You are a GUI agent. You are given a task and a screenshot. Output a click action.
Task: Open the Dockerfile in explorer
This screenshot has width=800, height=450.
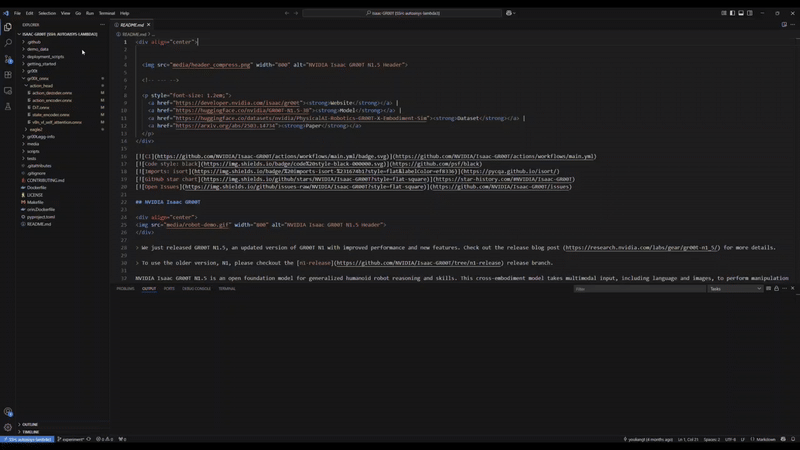36,188
